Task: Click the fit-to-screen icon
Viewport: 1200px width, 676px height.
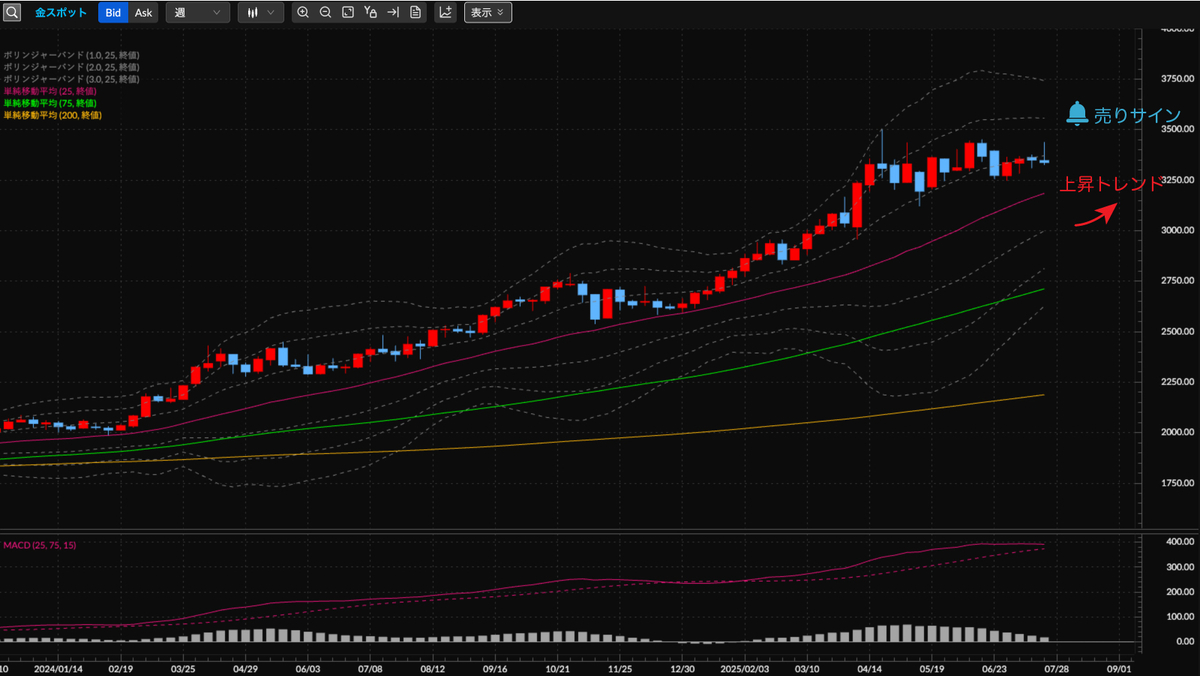Action: 348,13
